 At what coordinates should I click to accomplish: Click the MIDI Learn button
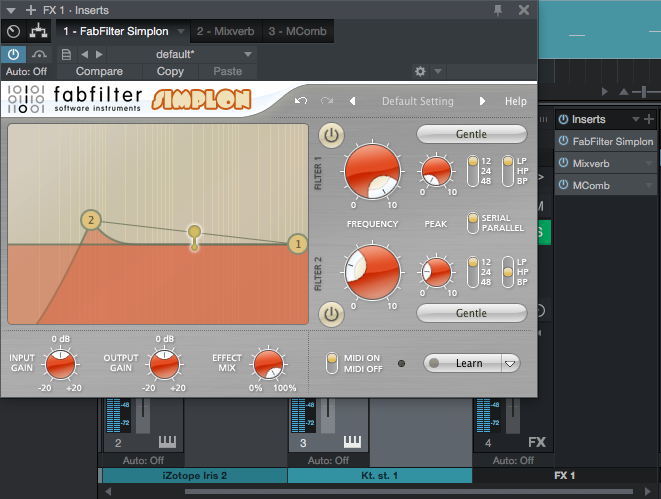462,363
